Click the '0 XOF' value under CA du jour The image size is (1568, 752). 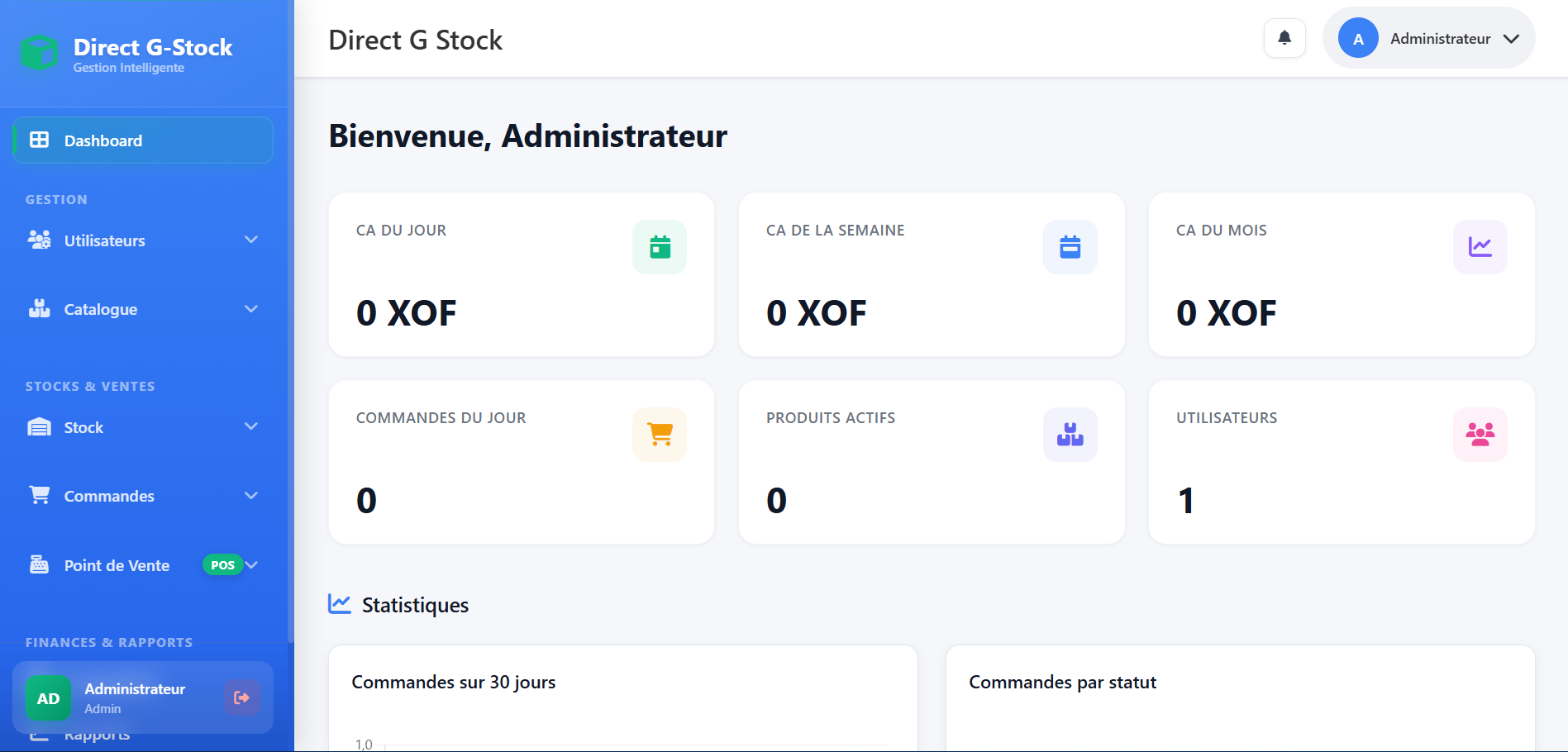coord(406,313)
